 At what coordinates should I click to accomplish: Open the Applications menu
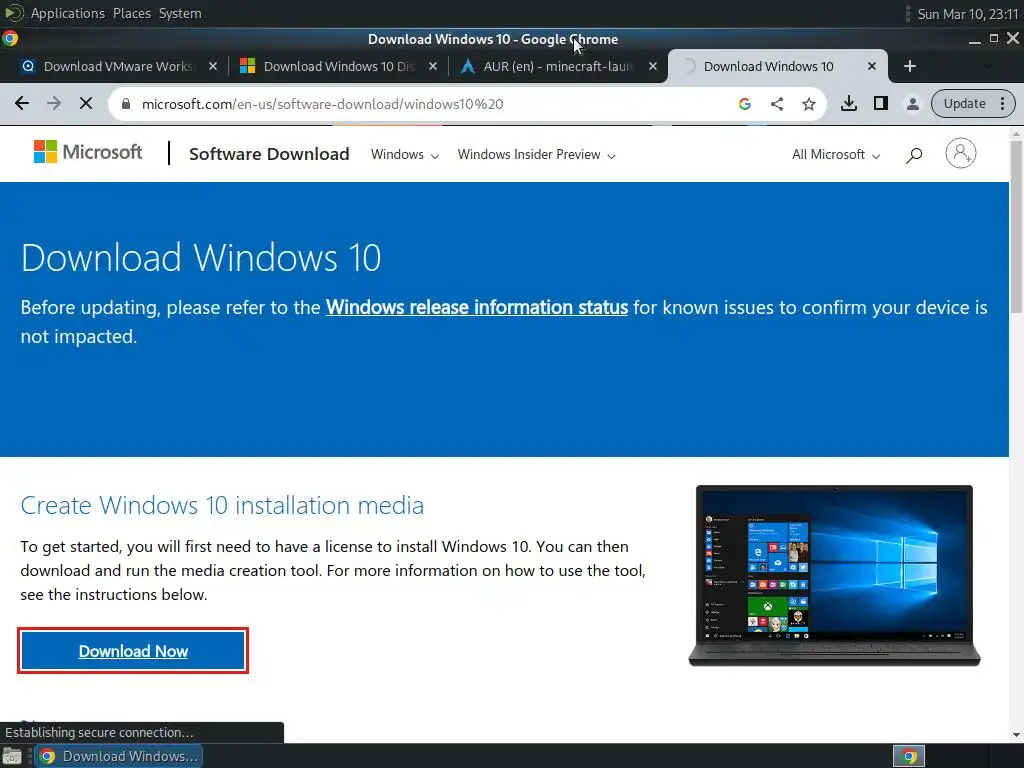(x=67, y=13)
